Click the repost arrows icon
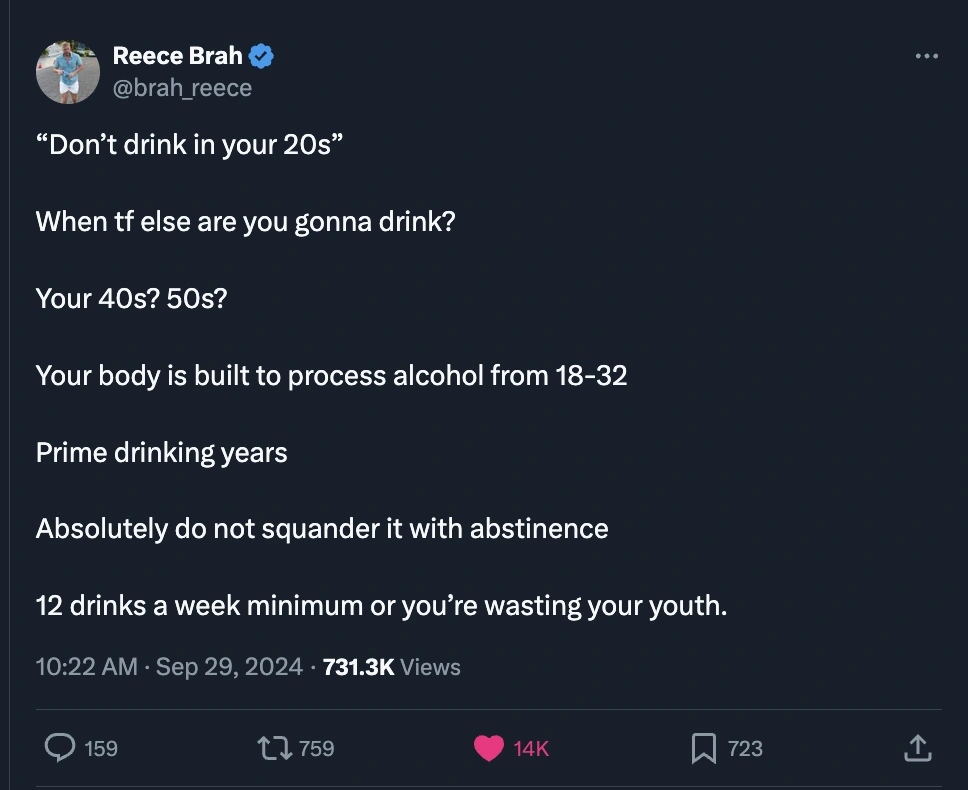This screenshot has height=790, width=968. [271, 747]
